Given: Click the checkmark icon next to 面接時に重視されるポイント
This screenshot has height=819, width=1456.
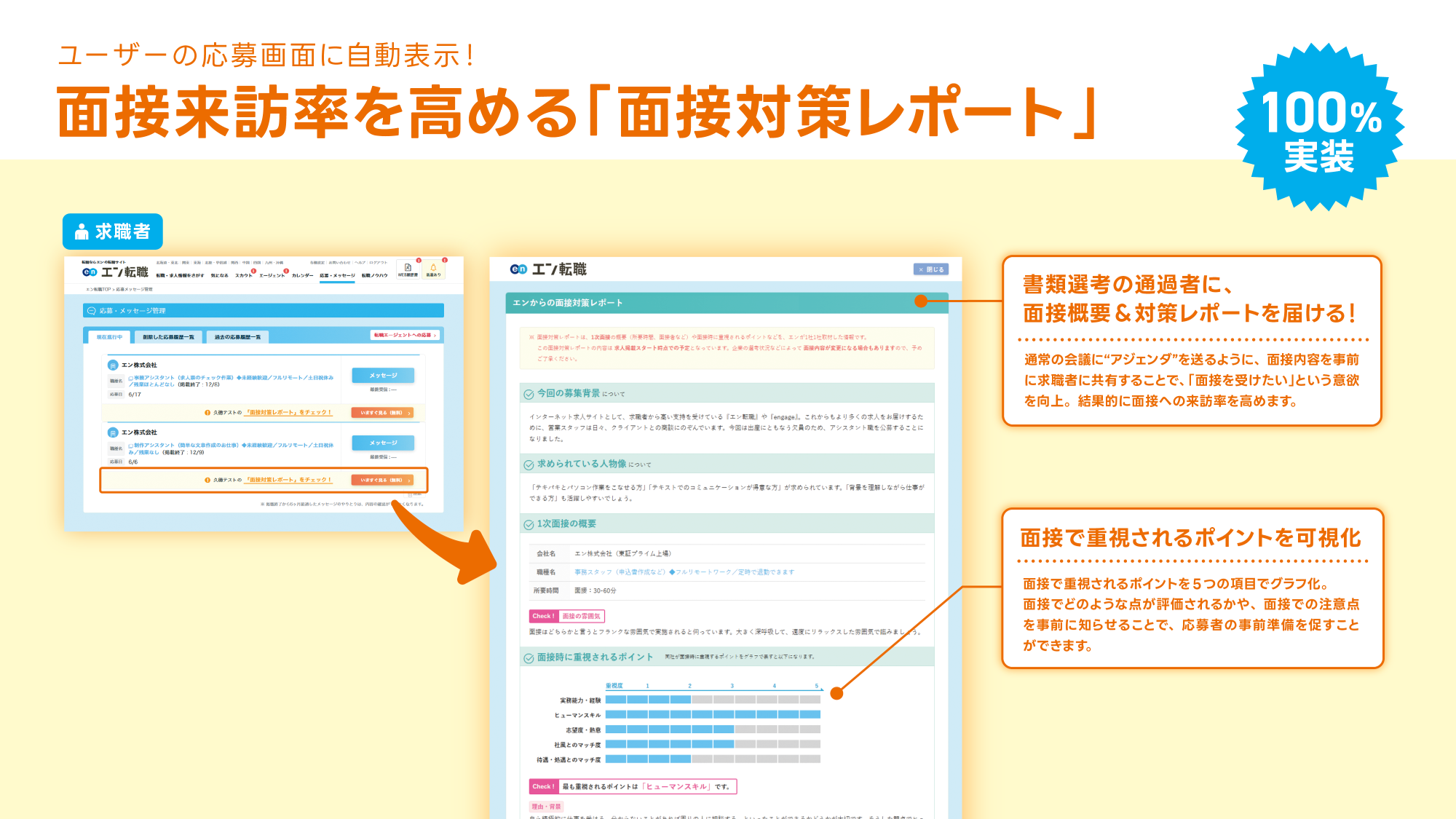Looking at the screenshot, I should tap(529, 657).
